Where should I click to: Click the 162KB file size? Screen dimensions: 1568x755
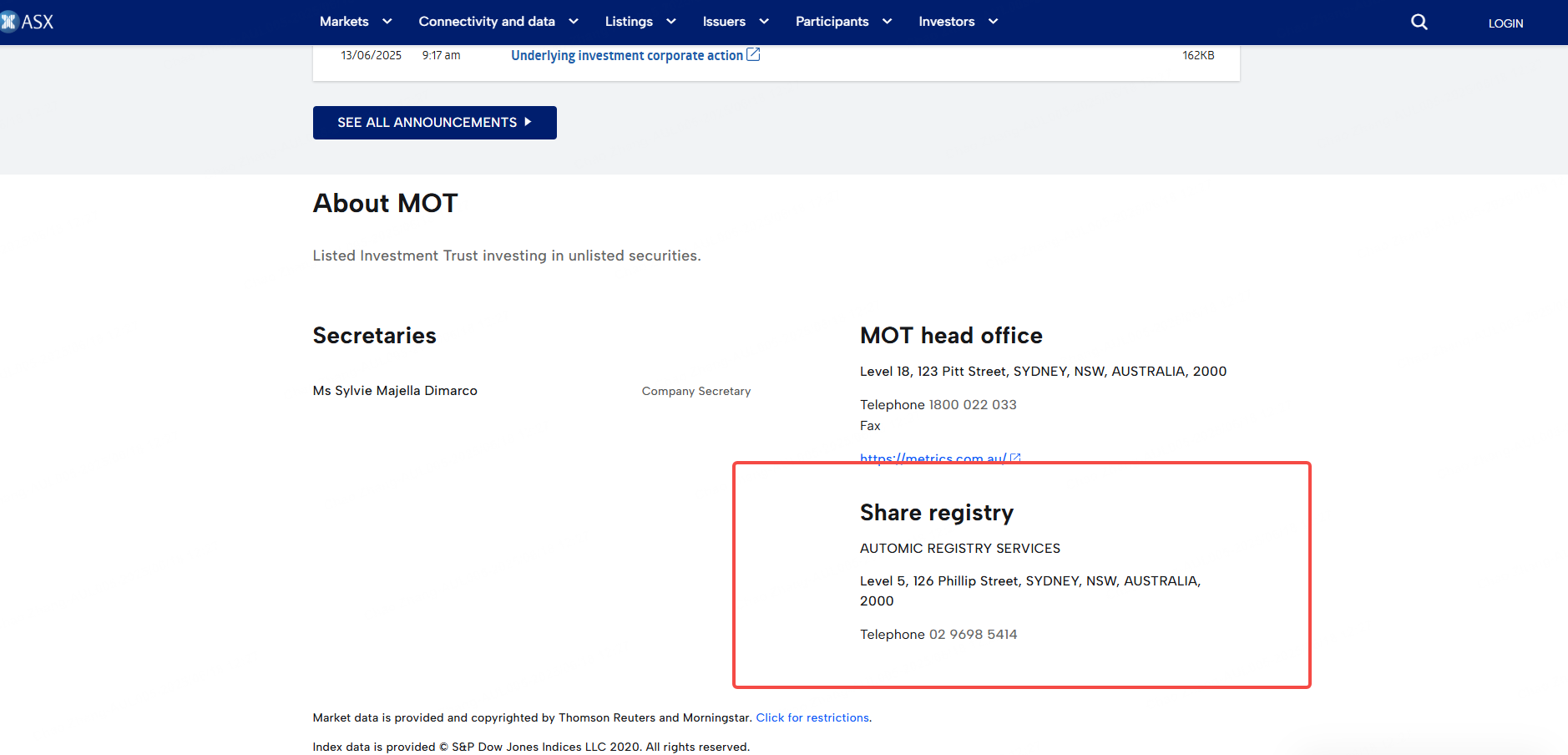(1198, 55)
